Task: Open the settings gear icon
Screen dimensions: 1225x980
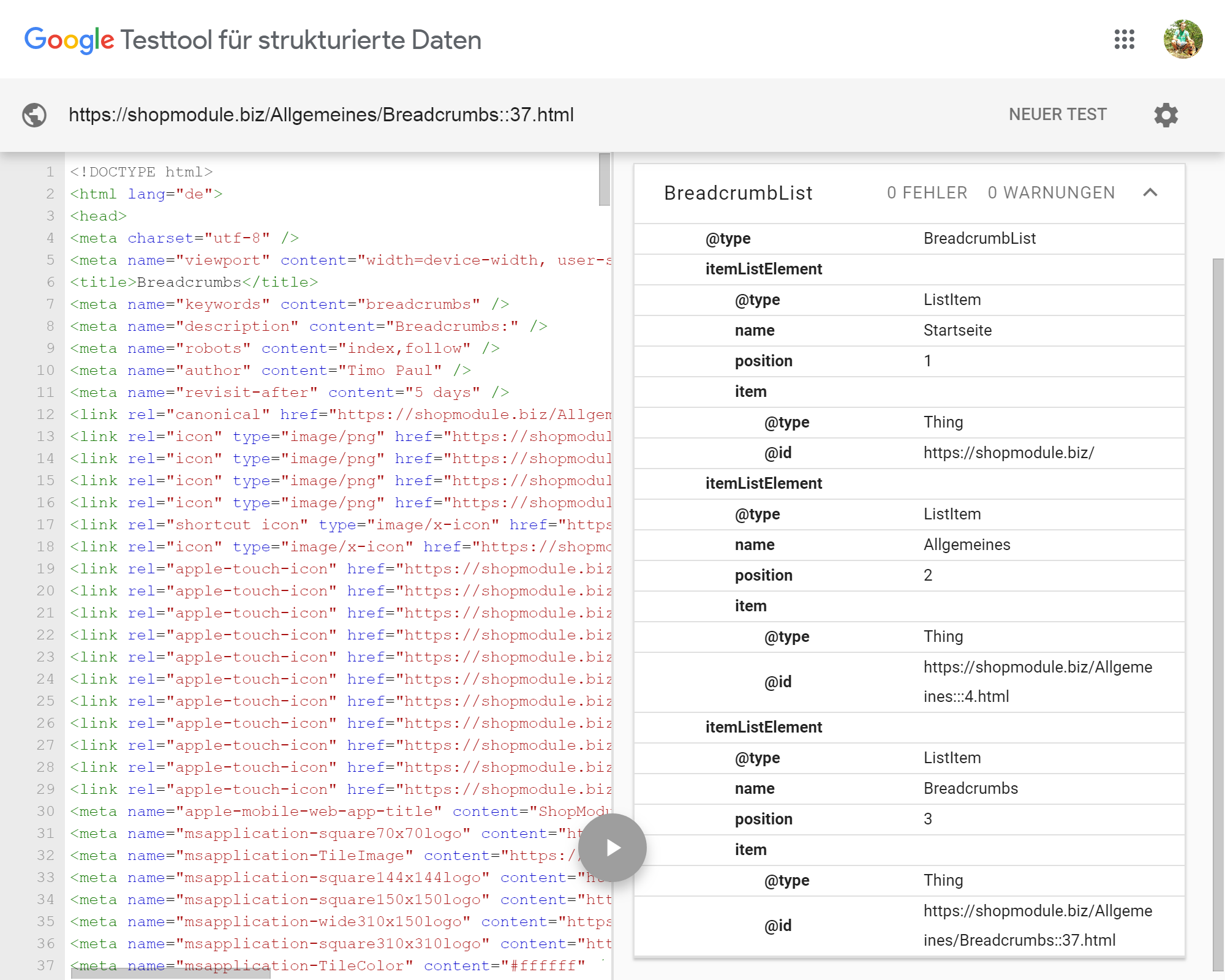Action: pyautogui.click(x=1166, y=115)
